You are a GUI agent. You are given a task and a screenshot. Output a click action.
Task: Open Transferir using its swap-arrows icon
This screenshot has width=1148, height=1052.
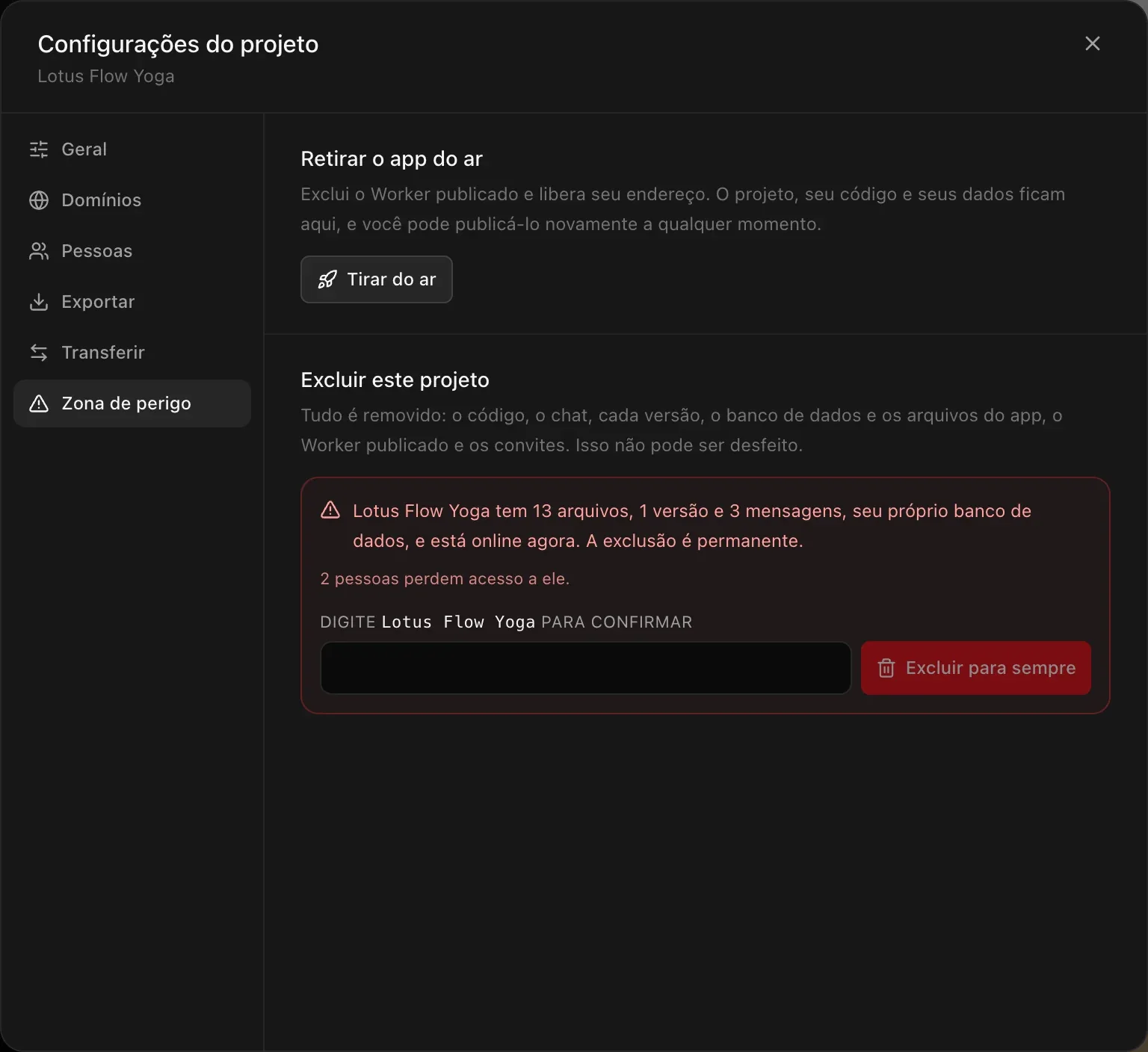coord(39,353)
